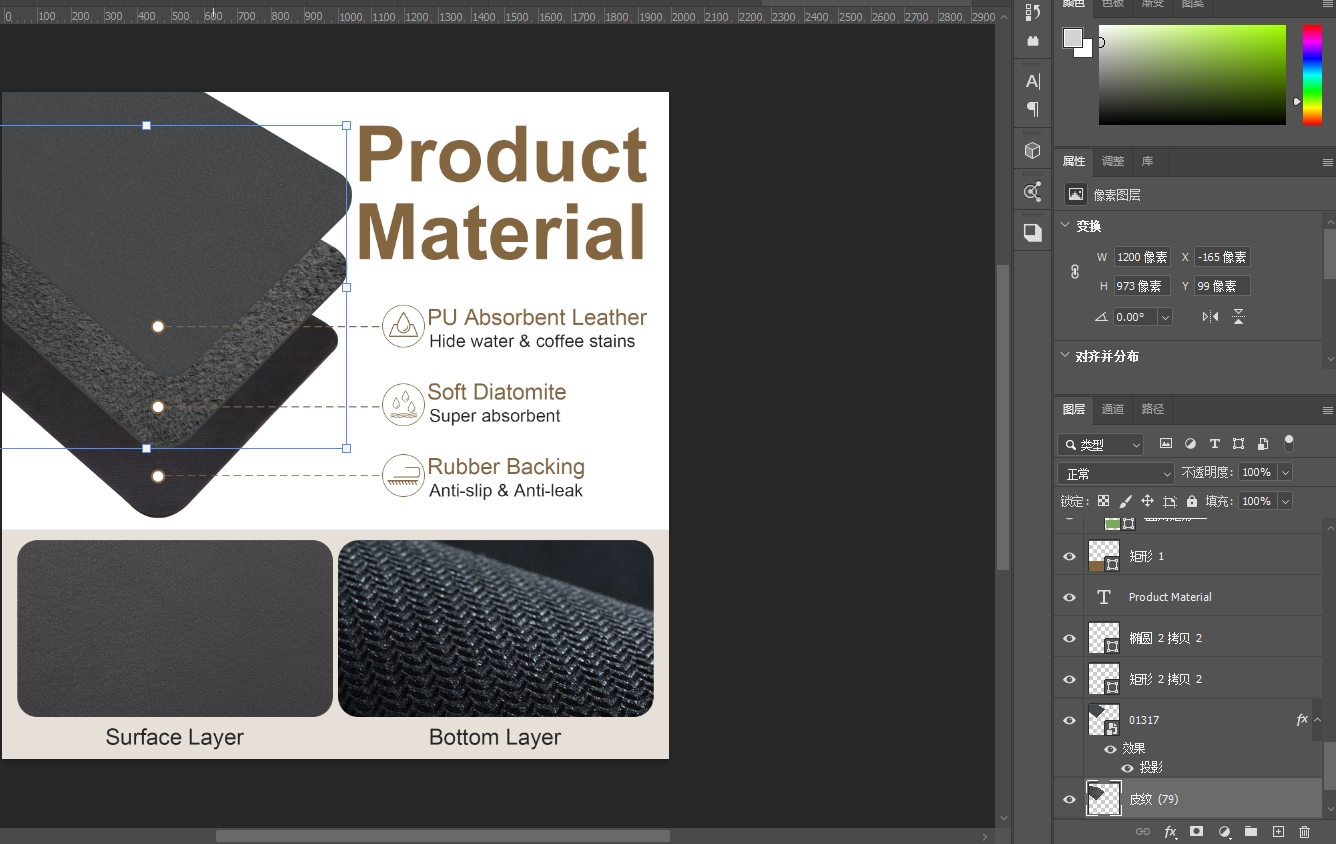Create a new layer with plus icon
This screenshot has height=844, width=1336.
(x=1278, y=832)
